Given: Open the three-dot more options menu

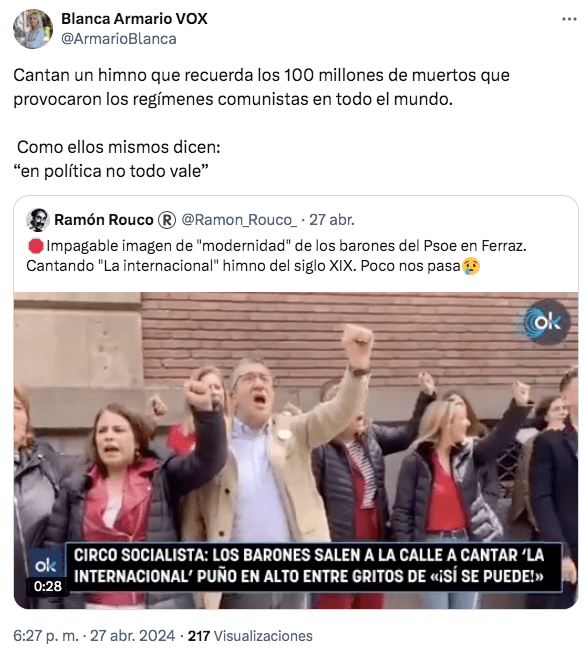Looking at the screenshot, I should point(569,19).
